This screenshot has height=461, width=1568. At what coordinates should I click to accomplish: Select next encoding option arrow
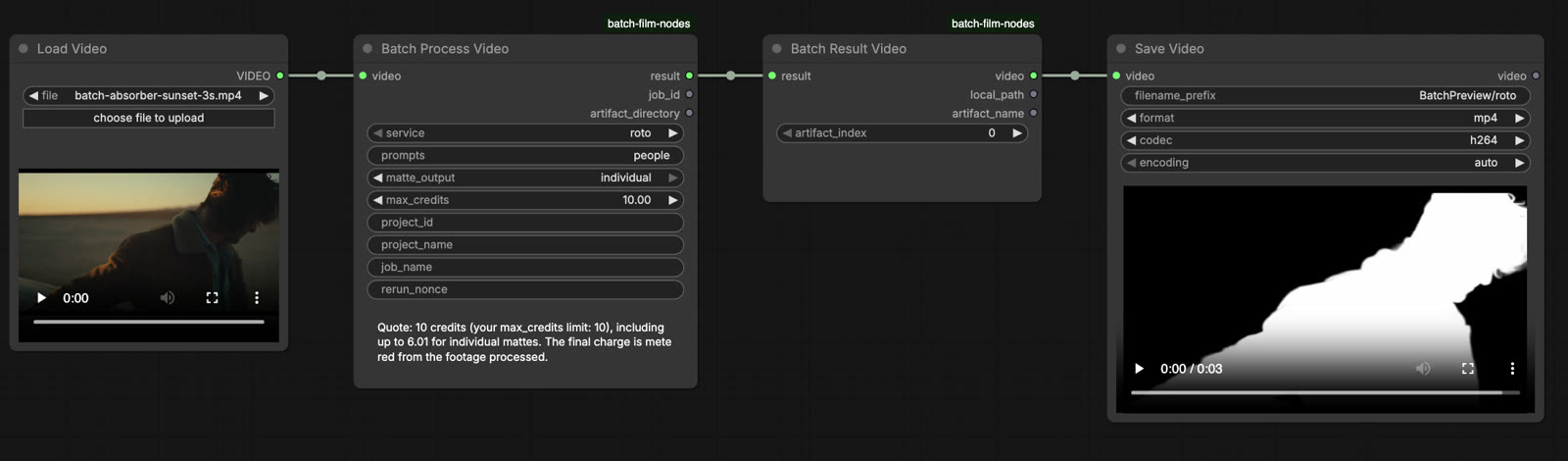click(x=1520, y=163)
